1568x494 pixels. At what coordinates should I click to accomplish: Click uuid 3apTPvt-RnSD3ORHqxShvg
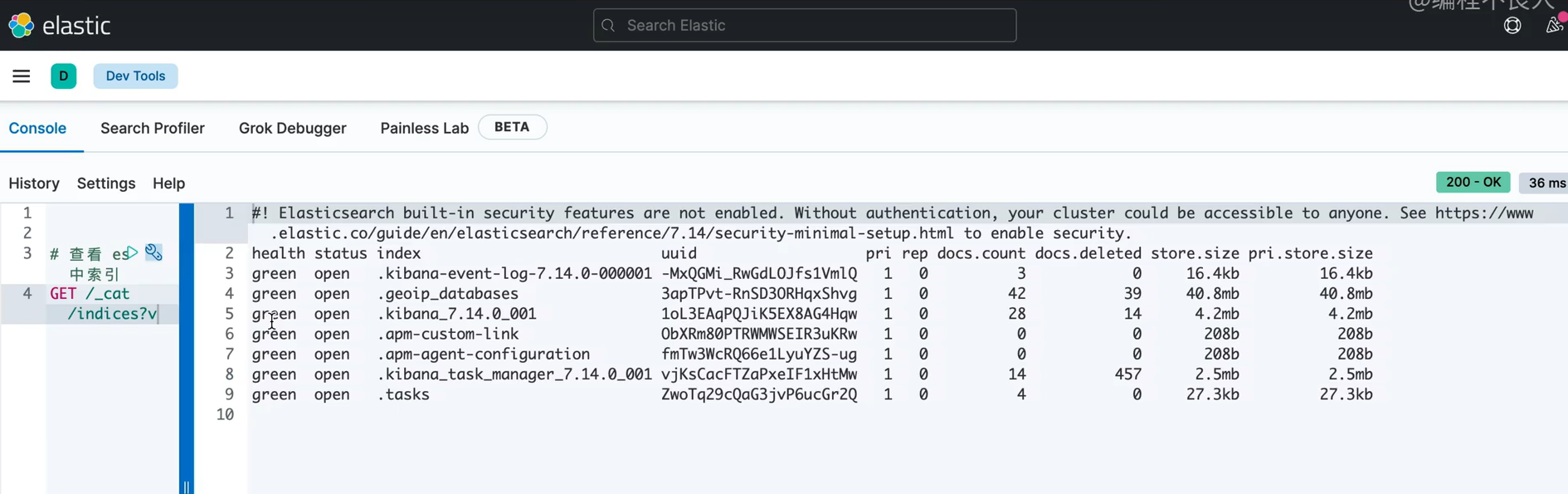759,294
